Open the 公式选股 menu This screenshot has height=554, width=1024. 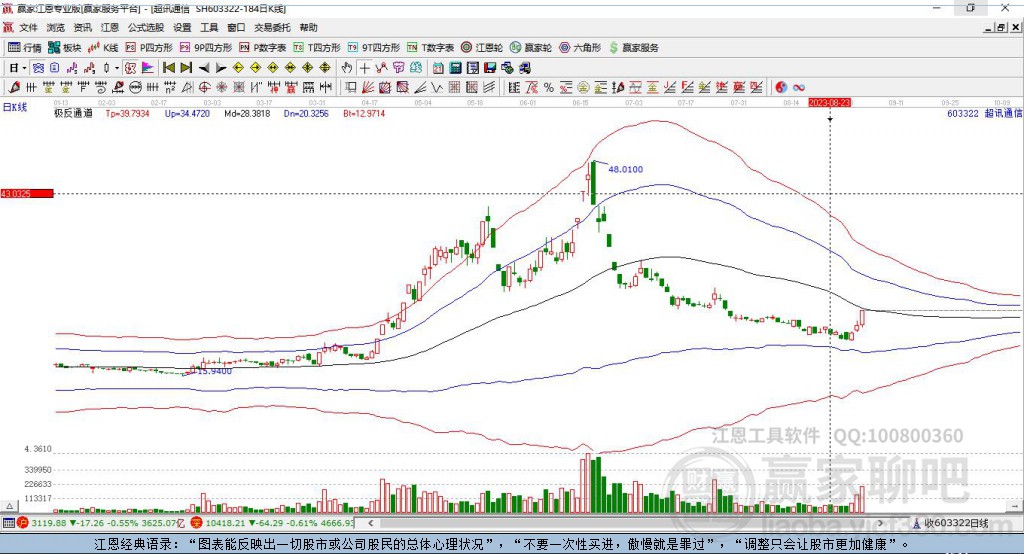coord(146,27)
